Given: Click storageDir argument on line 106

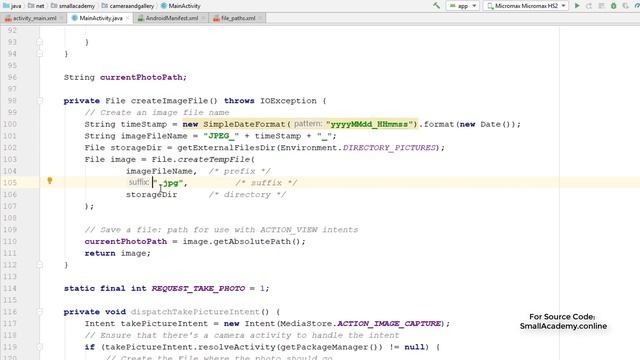Looking at the screenshot, I should click(x=151, y=194).
